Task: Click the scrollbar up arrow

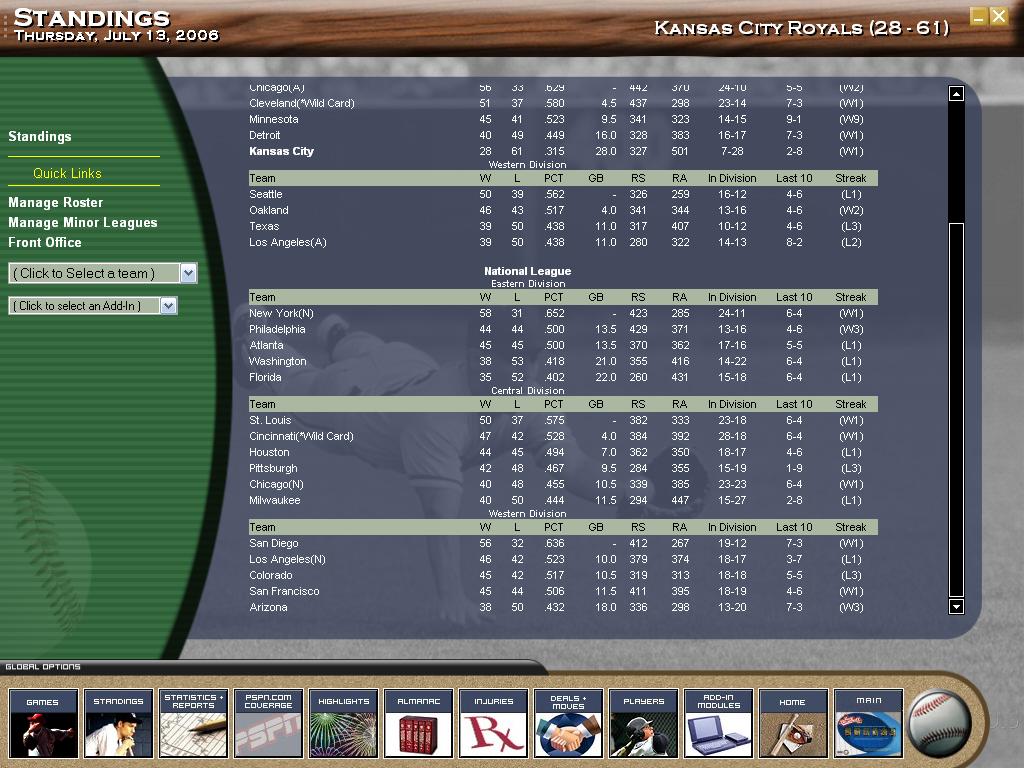Action: 956,94
